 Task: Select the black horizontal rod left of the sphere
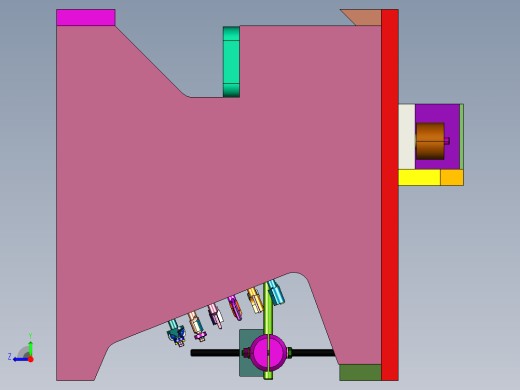point(215,353)
